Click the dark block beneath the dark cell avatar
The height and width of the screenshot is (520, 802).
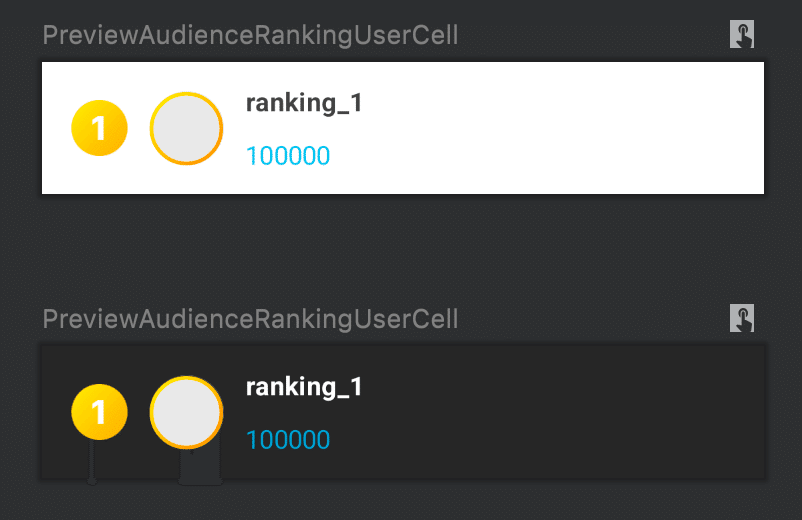[200, 466]
